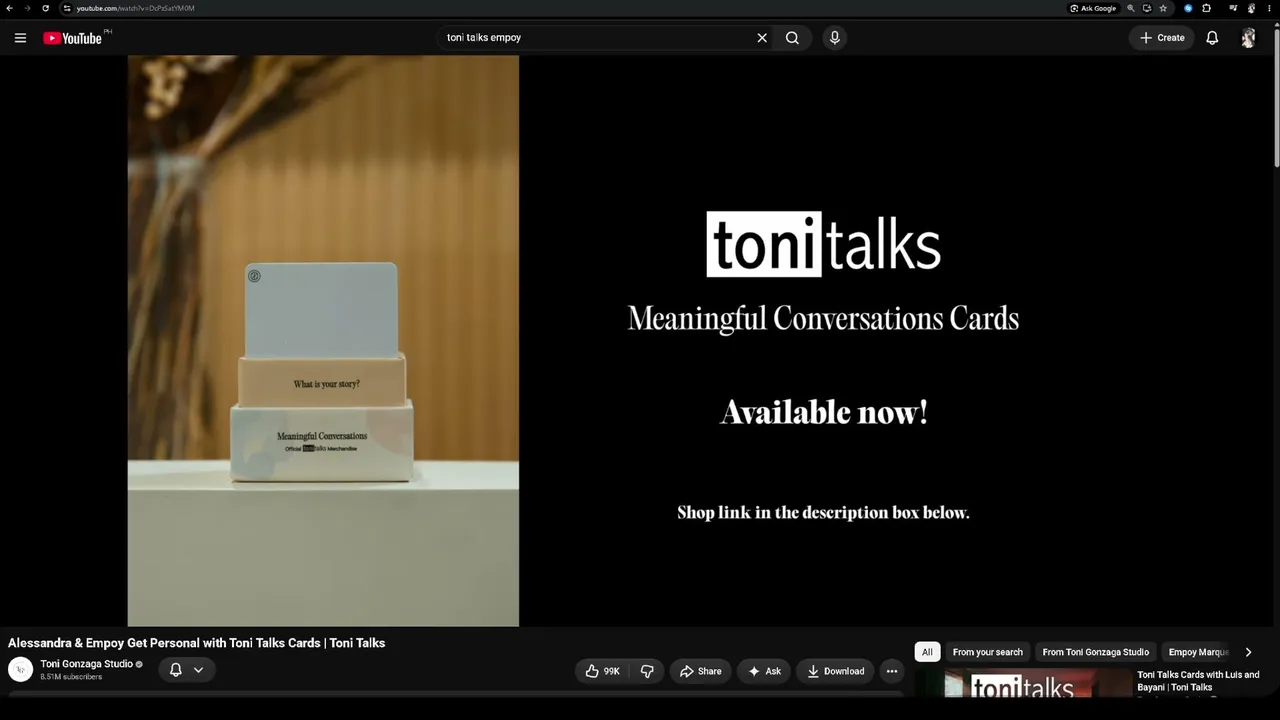Image resolution: width=1280 pixels, height=720 pixels.
Task: Share the video
Action: tap(700, 671)
